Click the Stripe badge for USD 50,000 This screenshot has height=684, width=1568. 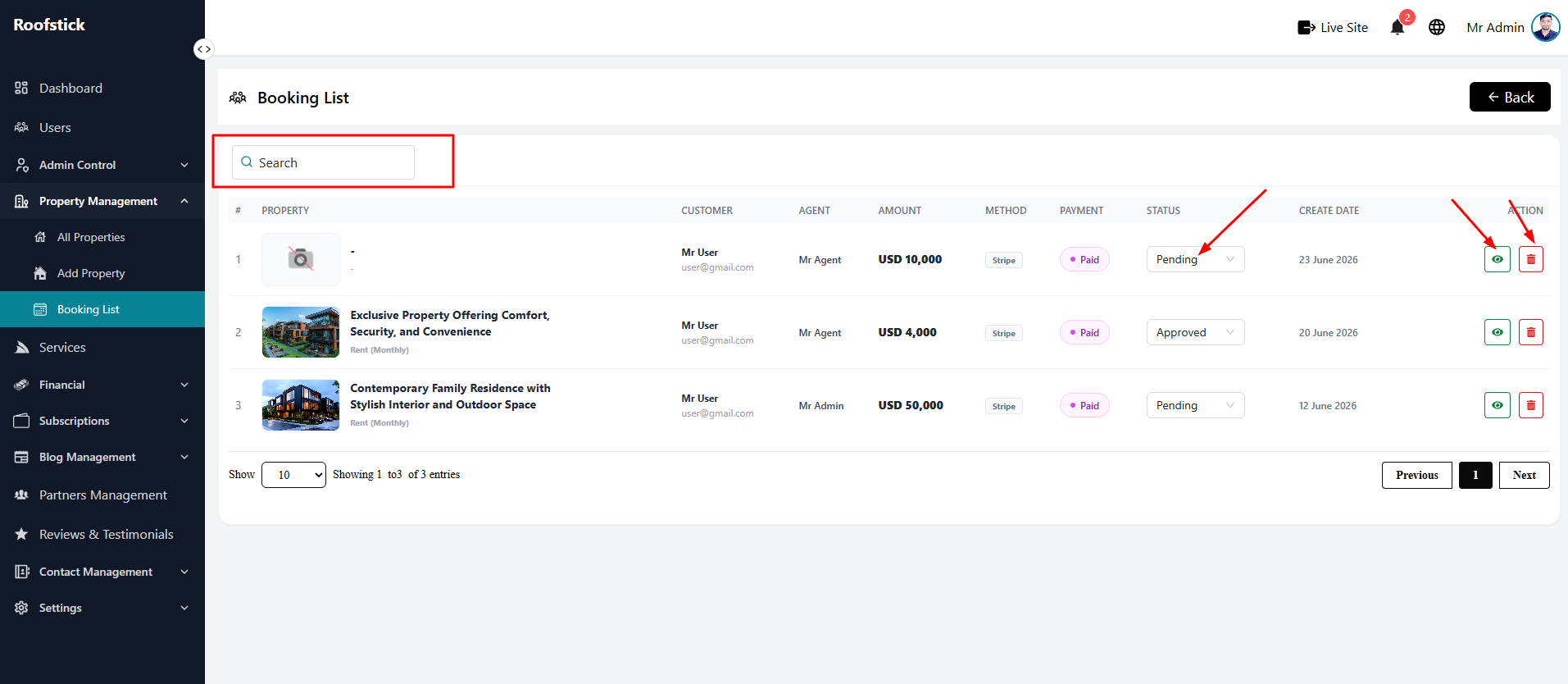(x=1004, y=406)
